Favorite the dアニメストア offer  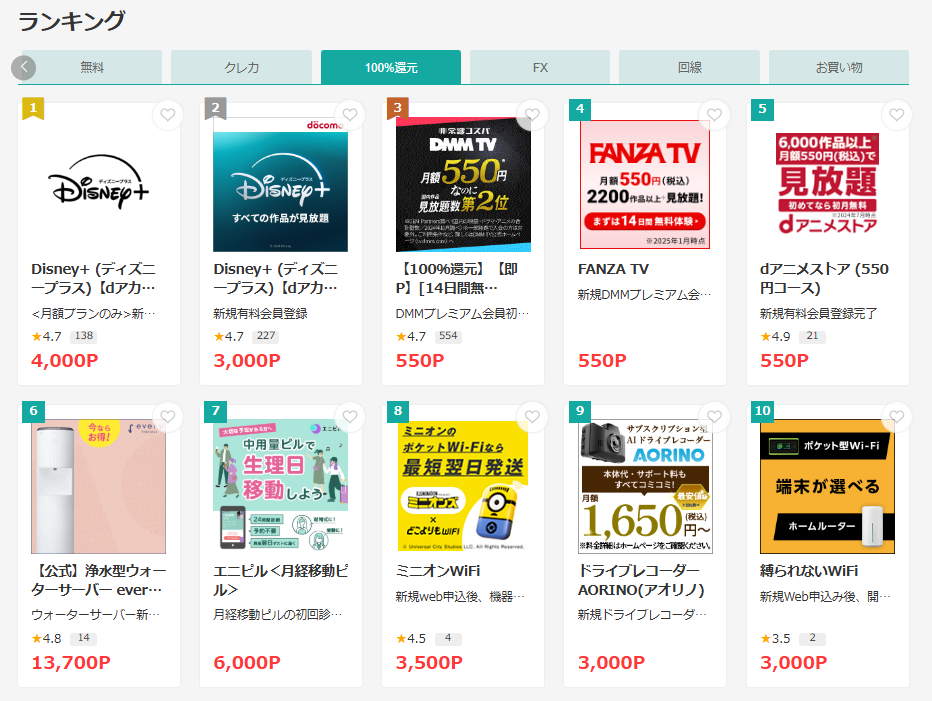[896, 114]
